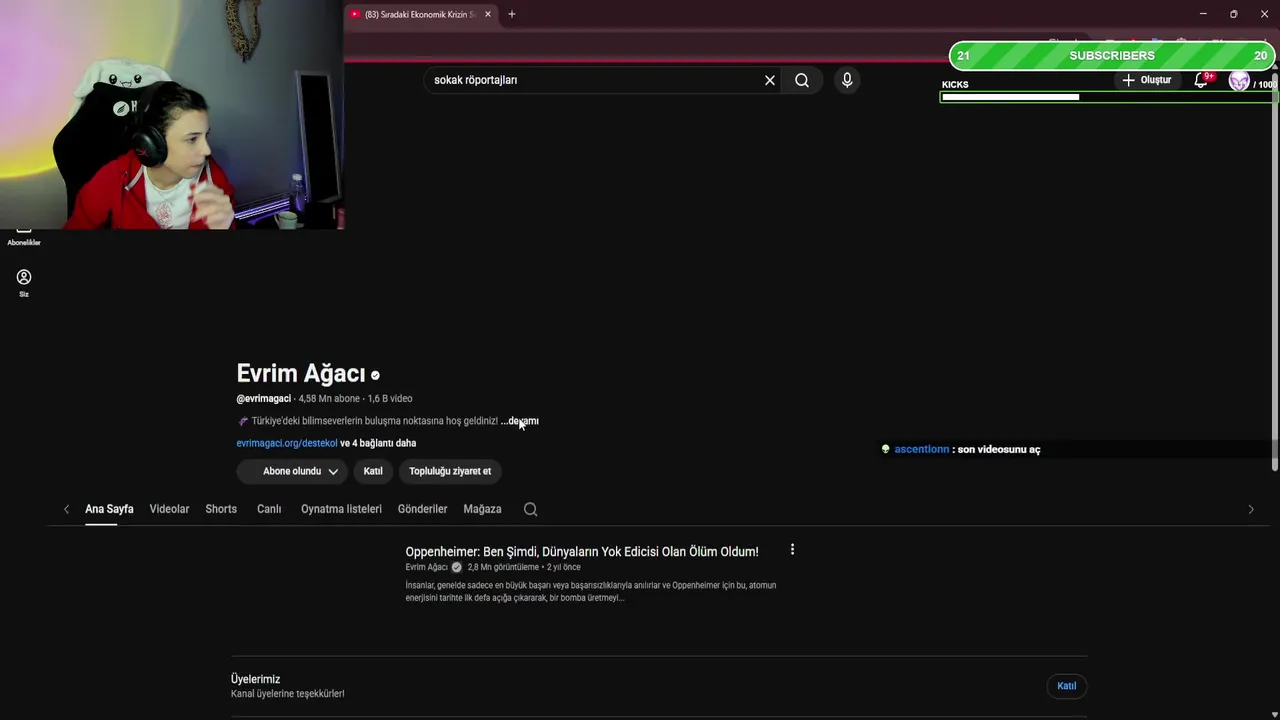Switch to the Gönderiler tab
This screenshot has width=1280, height=720.
point(422,509)
